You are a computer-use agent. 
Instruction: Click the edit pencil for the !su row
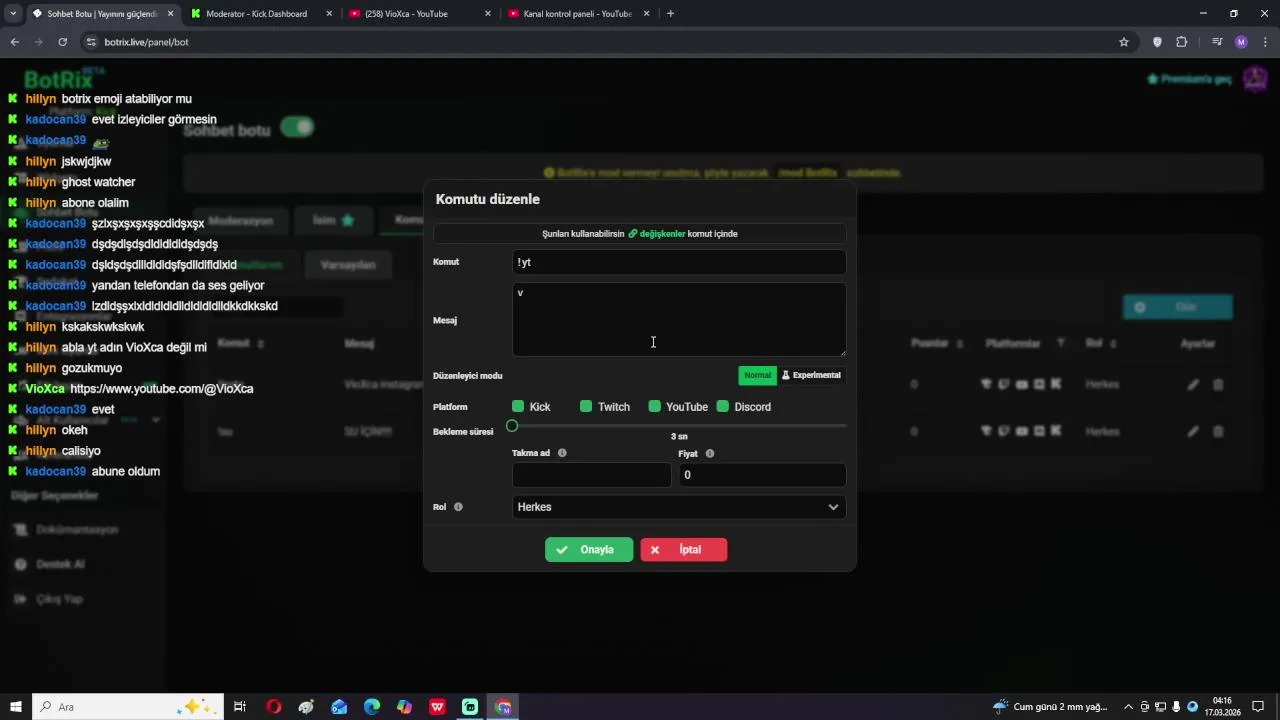click(1193, 432)
